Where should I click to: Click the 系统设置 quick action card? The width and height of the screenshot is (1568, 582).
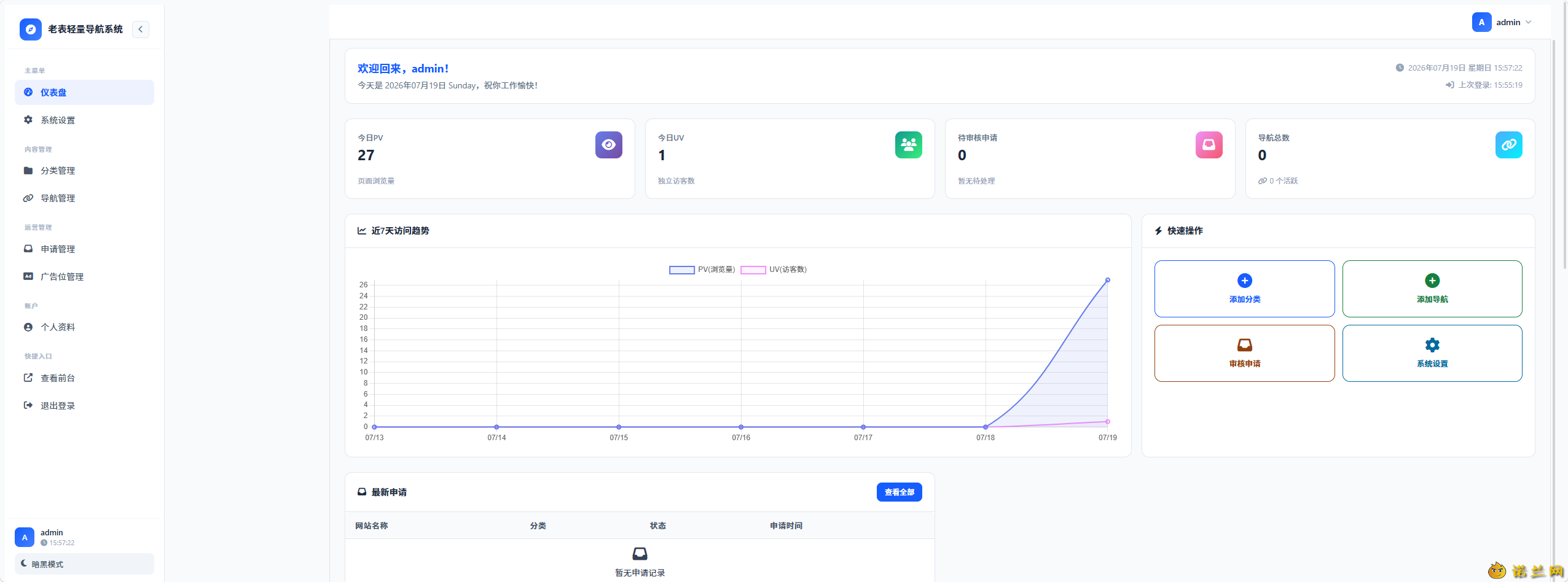[x=1432, y=354]
